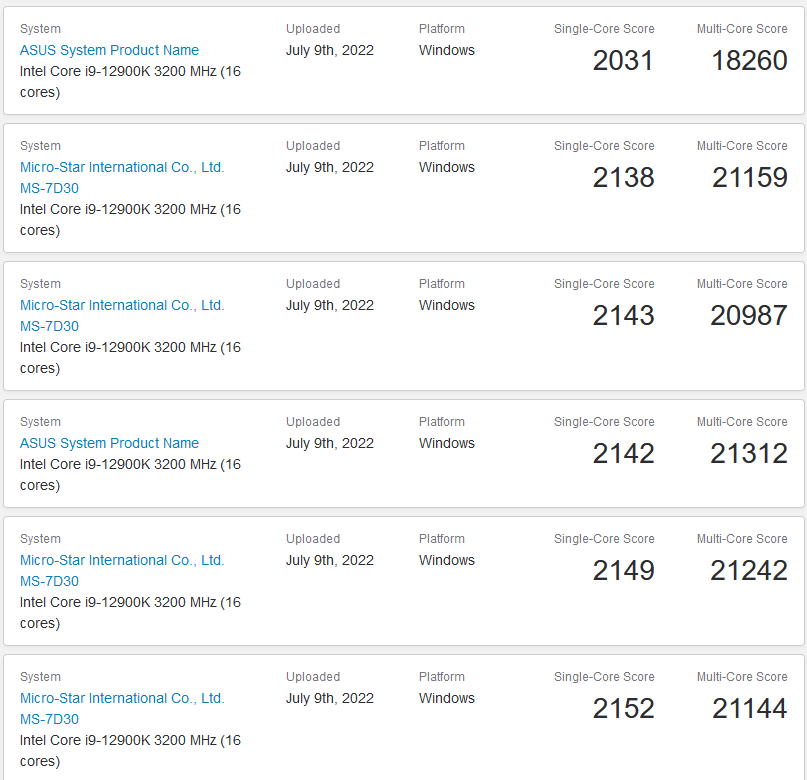Screen dimensions: 807x780
Task: Click the single-core score 2149
Action: click(623, 571)
